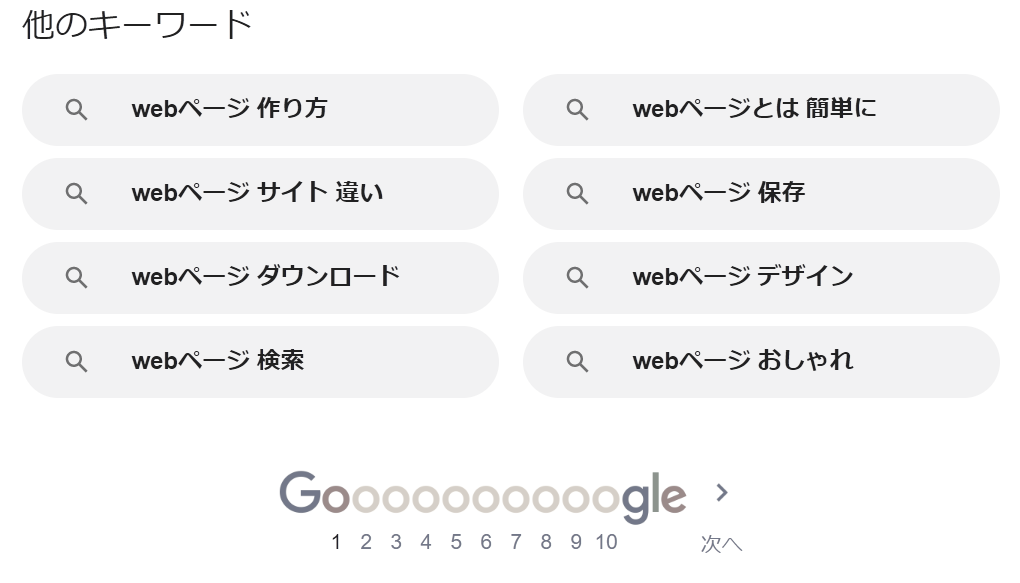Click the "次へ" next link
The width and height of the screenshot is (1020, 583).
coord(721,544)
